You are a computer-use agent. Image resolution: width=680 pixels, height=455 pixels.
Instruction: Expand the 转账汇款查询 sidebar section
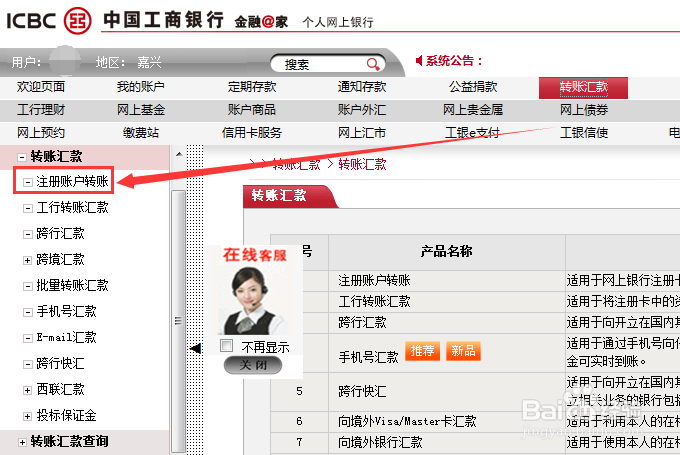(22, 442)
